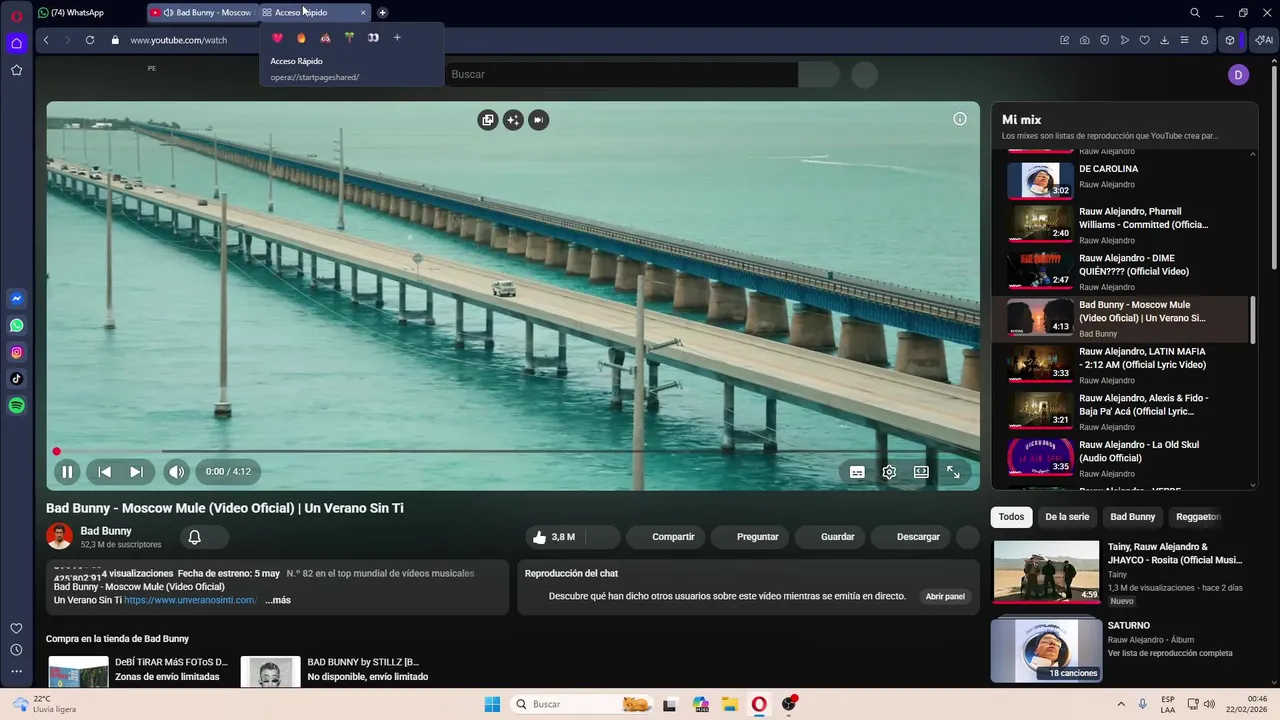
Task: Focus YouTube Buscar search field
Action: click(620, 74)
